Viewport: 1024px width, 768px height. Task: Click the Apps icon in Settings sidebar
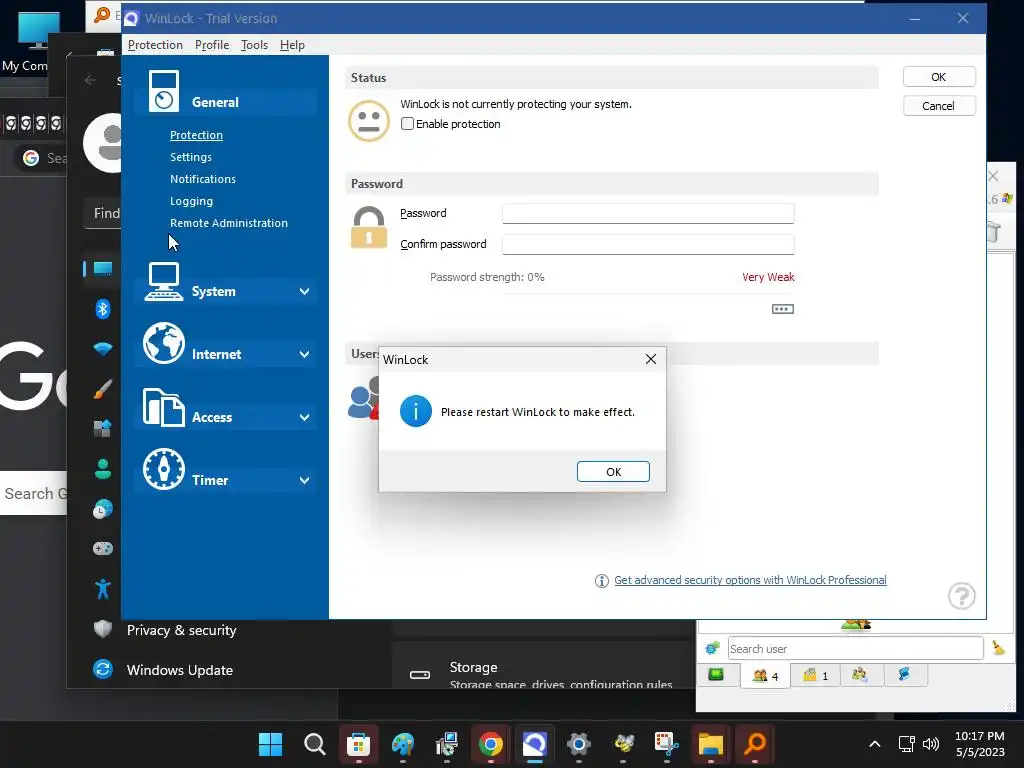(x=103, y=428)
